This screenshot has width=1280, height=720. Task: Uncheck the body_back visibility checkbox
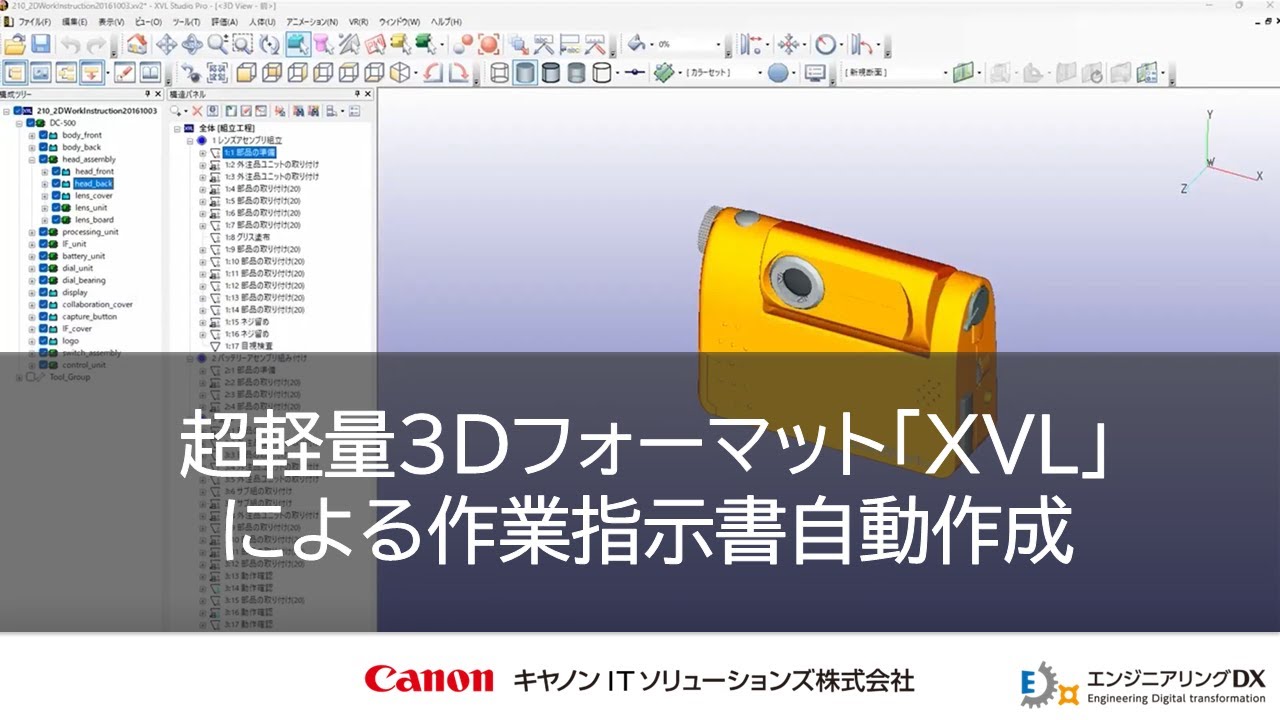(43, 147)
